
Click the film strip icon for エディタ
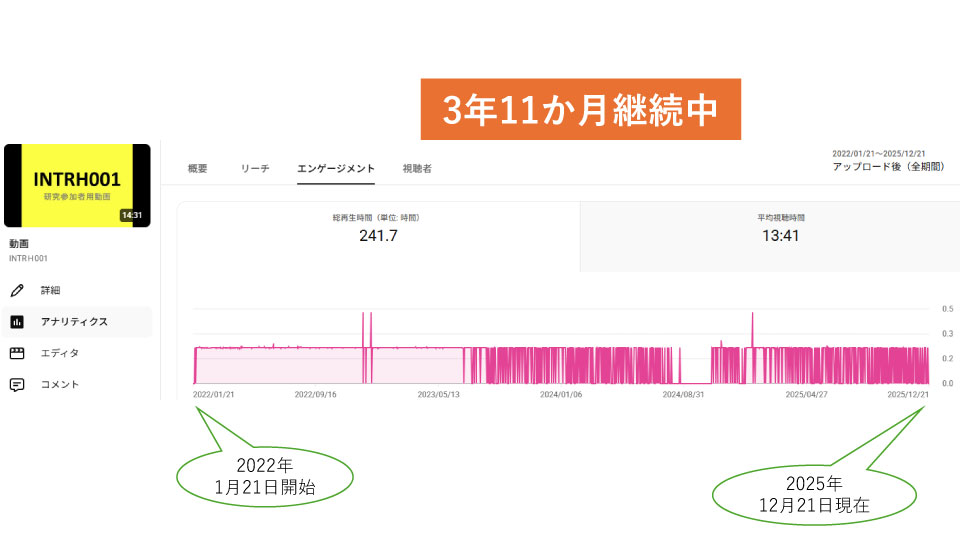(x=17, y=353)
